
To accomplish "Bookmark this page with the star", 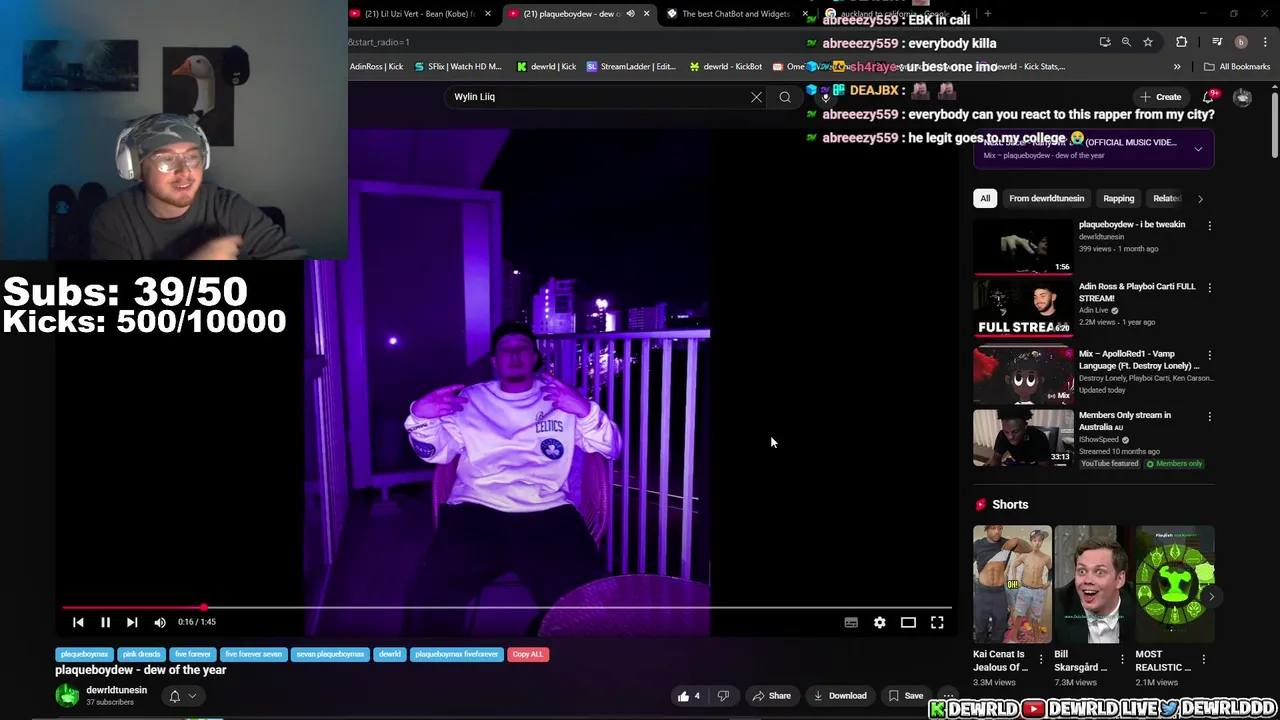I will click(x=1148, y=42).
